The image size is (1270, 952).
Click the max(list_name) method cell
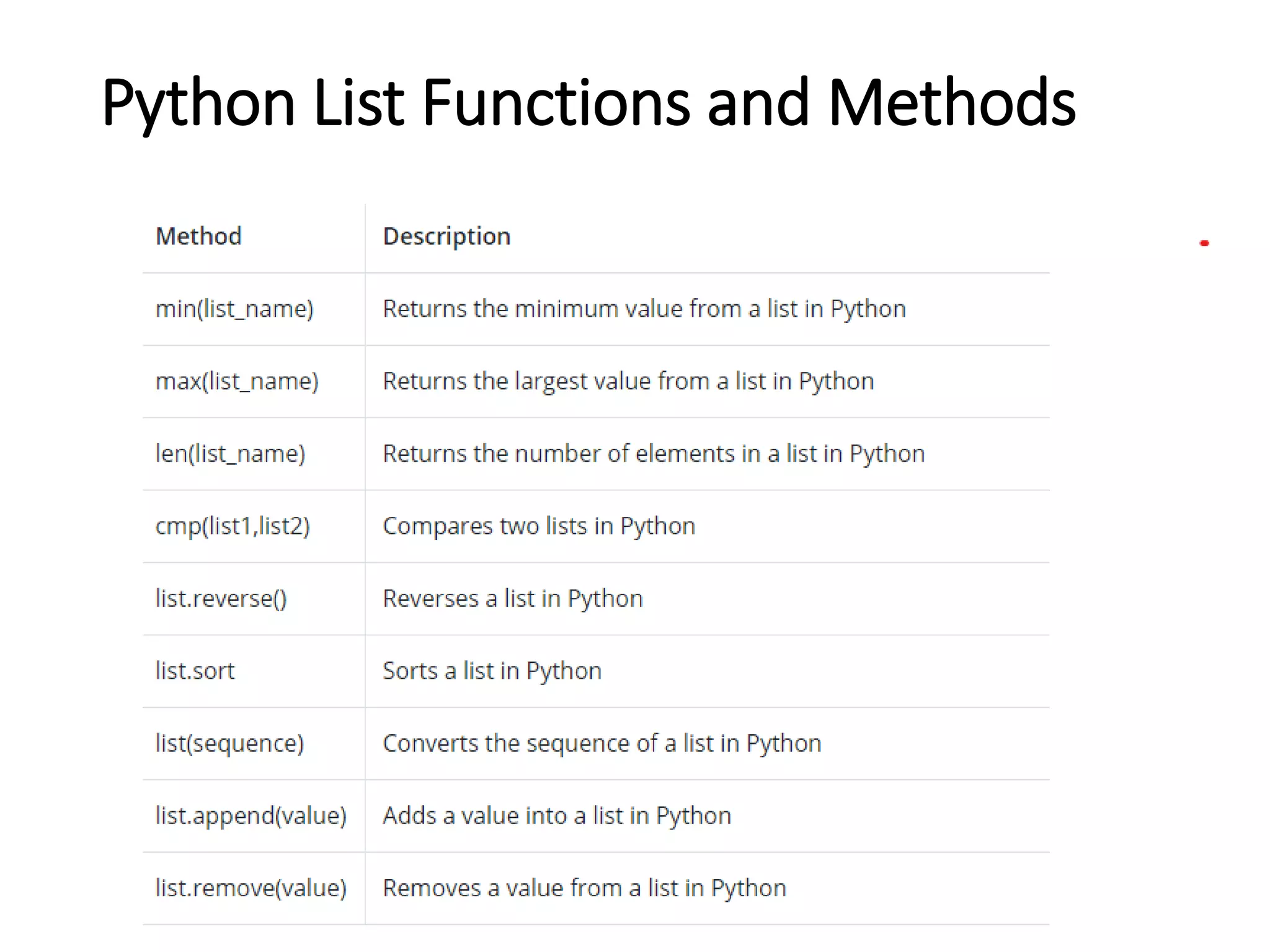[x=237, y=381]
